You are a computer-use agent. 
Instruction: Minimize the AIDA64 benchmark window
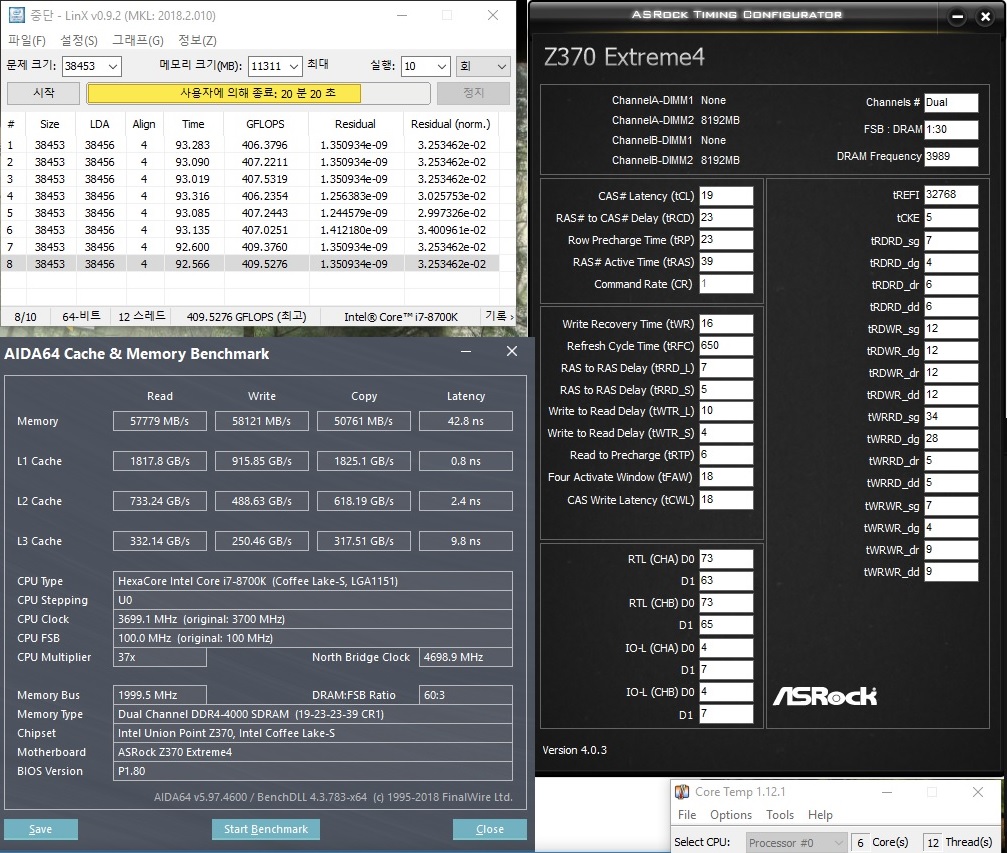click(x=466, y=351)
